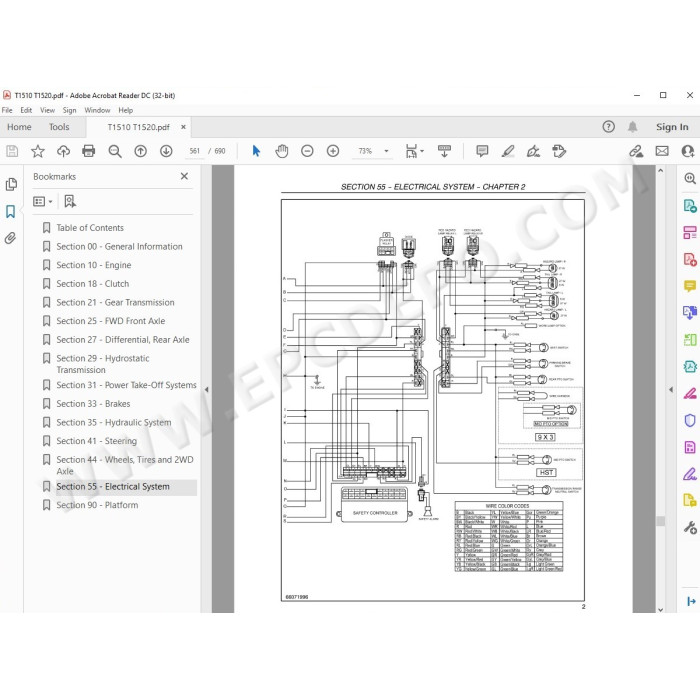Viewport: 700px width, 700px height.
Task: Jump to Section 90 - Platform bookmark
Action: pos(97,505)
